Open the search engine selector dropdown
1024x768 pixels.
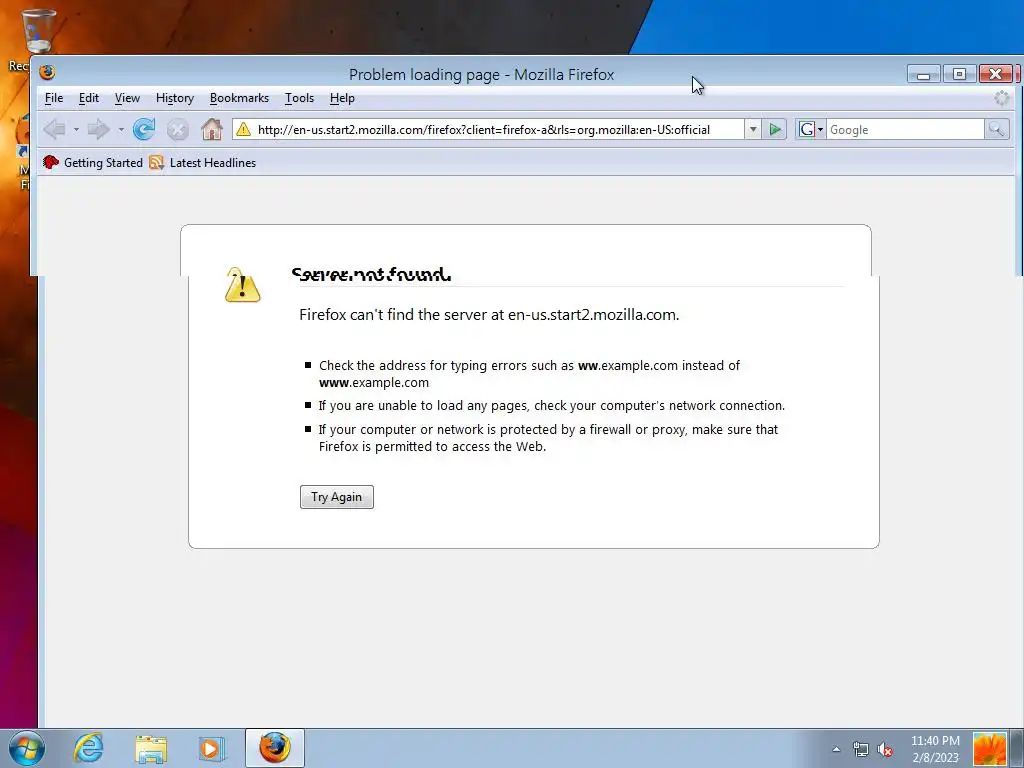point(820,129)
